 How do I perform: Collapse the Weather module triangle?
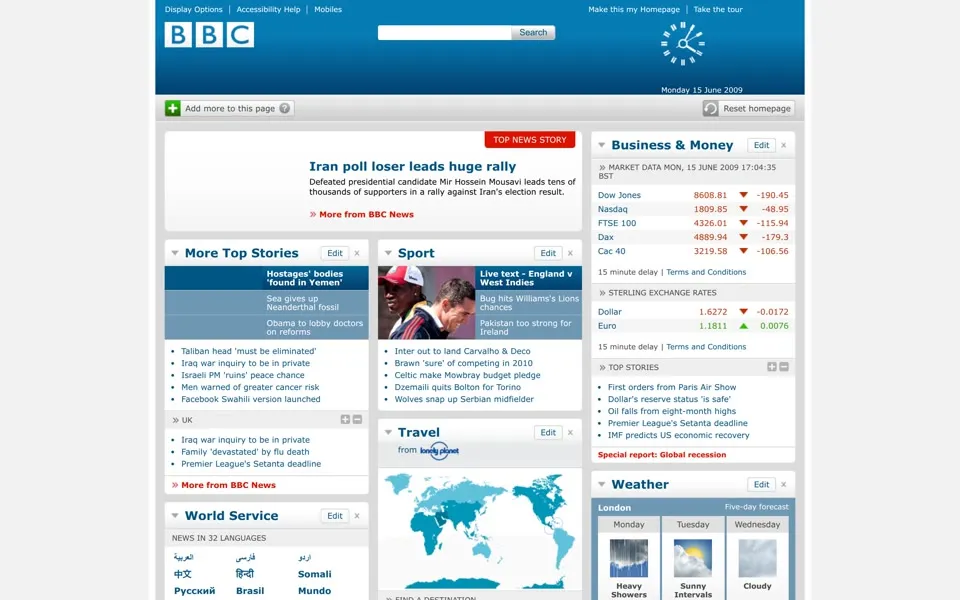click(602, 484)
